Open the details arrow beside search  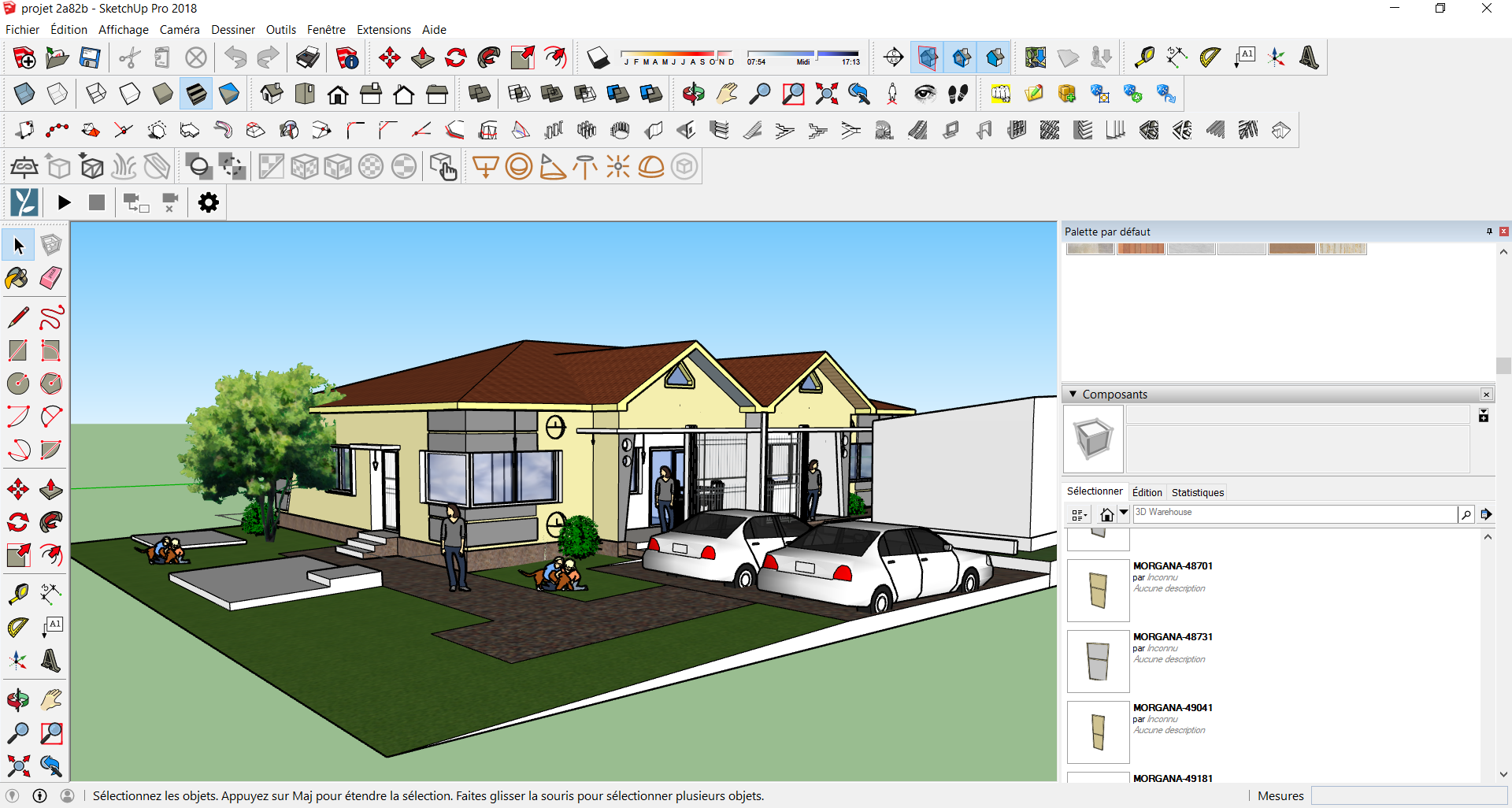(1486, 514)
